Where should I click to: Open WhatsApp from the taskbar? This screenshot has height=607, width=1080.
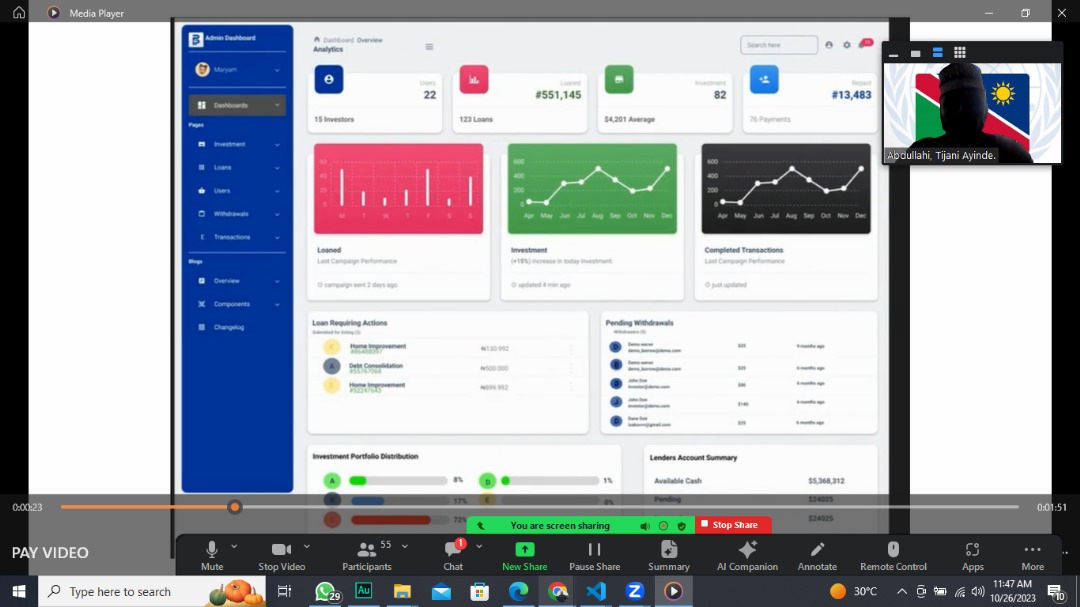[x=325, y=591]
